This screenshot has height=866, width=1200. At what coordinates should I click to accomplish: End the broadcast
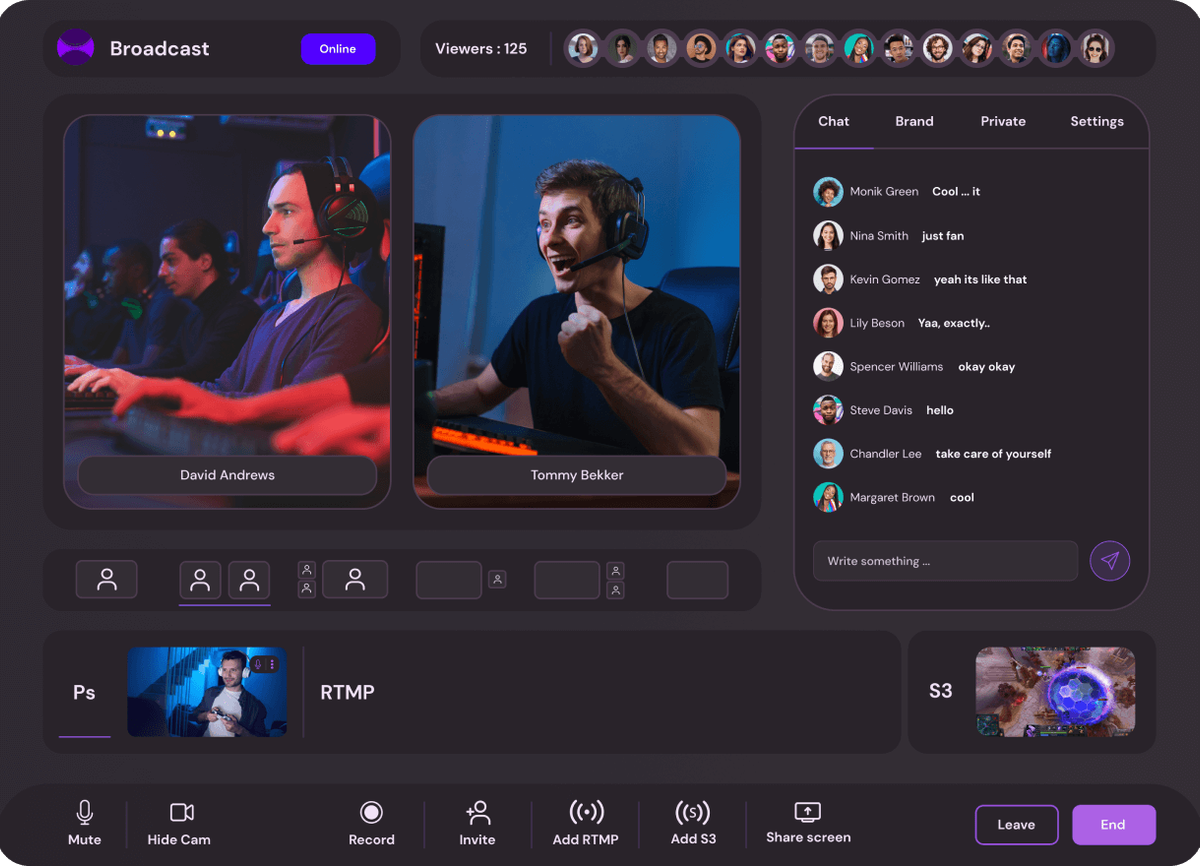click(1113, 825)
